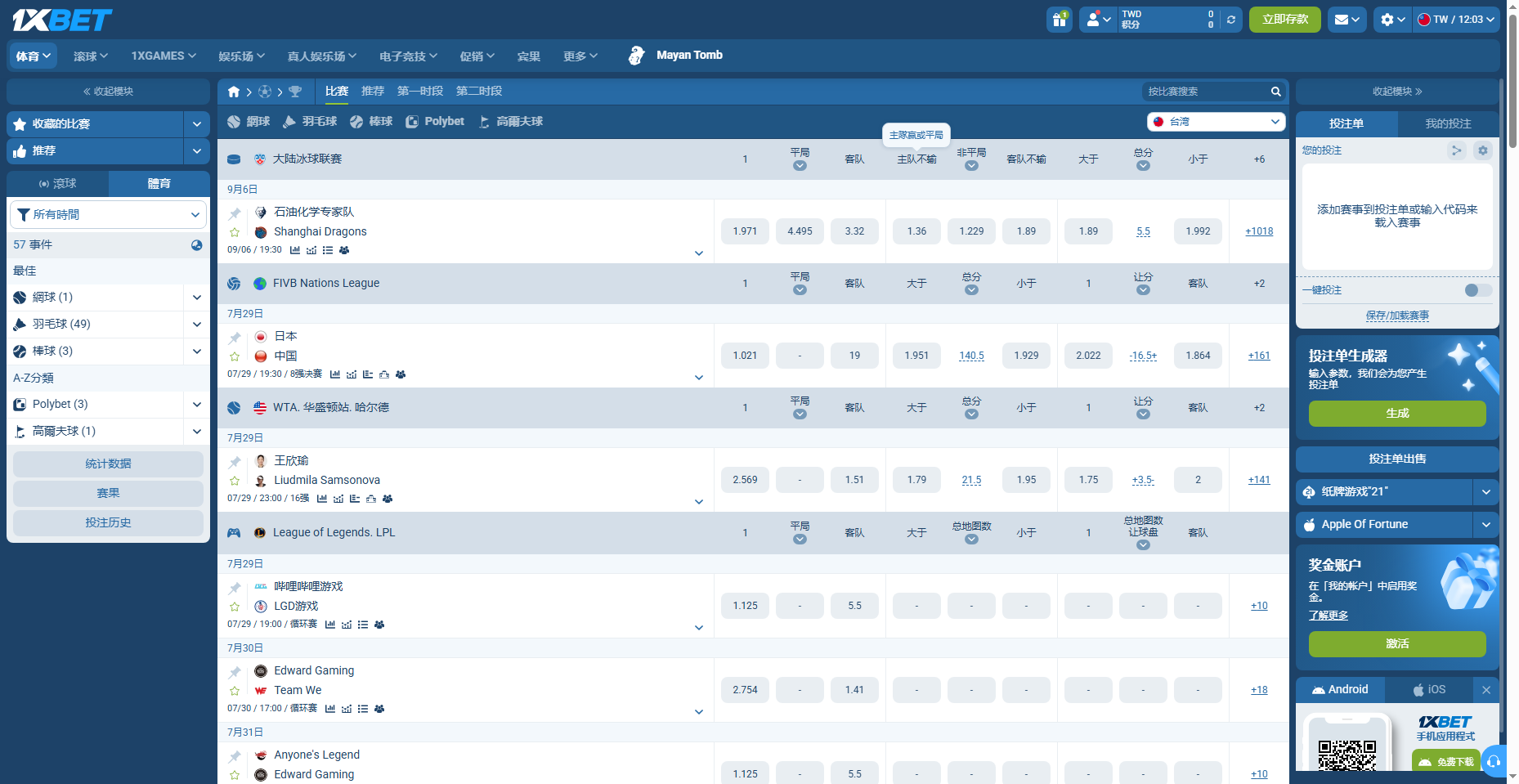Switch to the iOS app tab
Viewport: 1519px width, 784px height.
coord(1429,690)
